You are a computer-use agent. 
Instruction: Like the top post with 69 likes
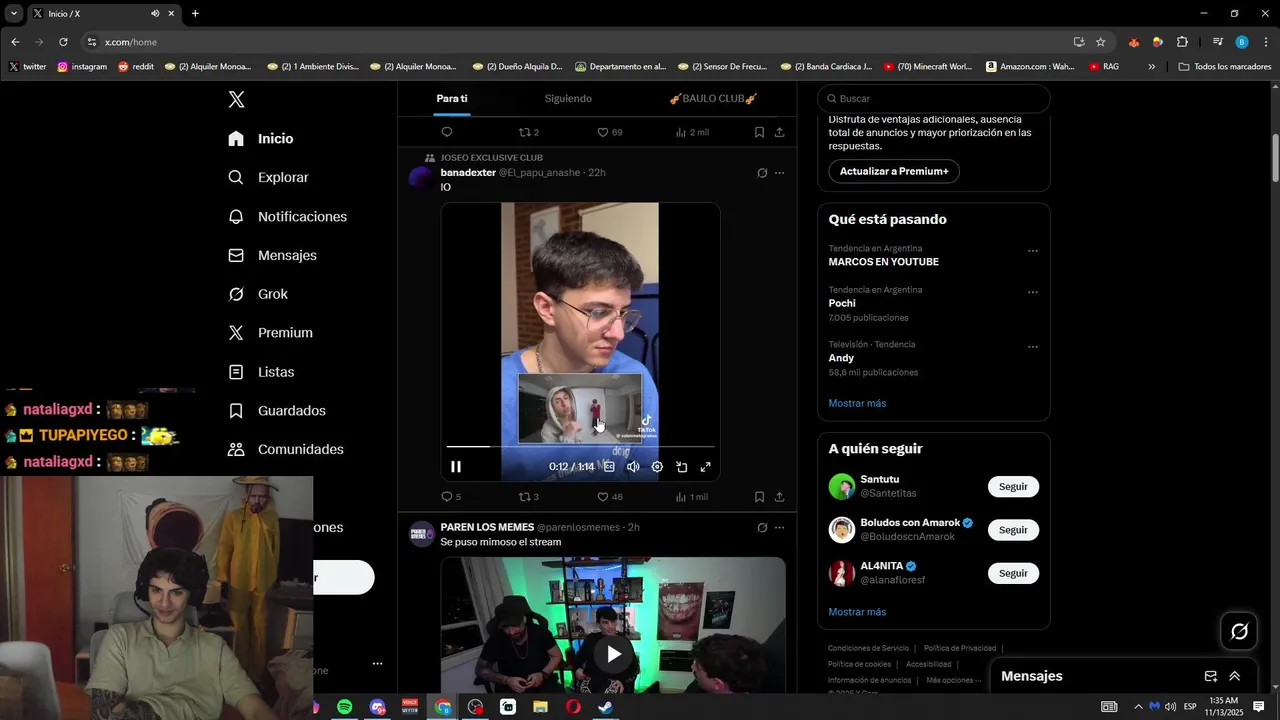[609, 132]
